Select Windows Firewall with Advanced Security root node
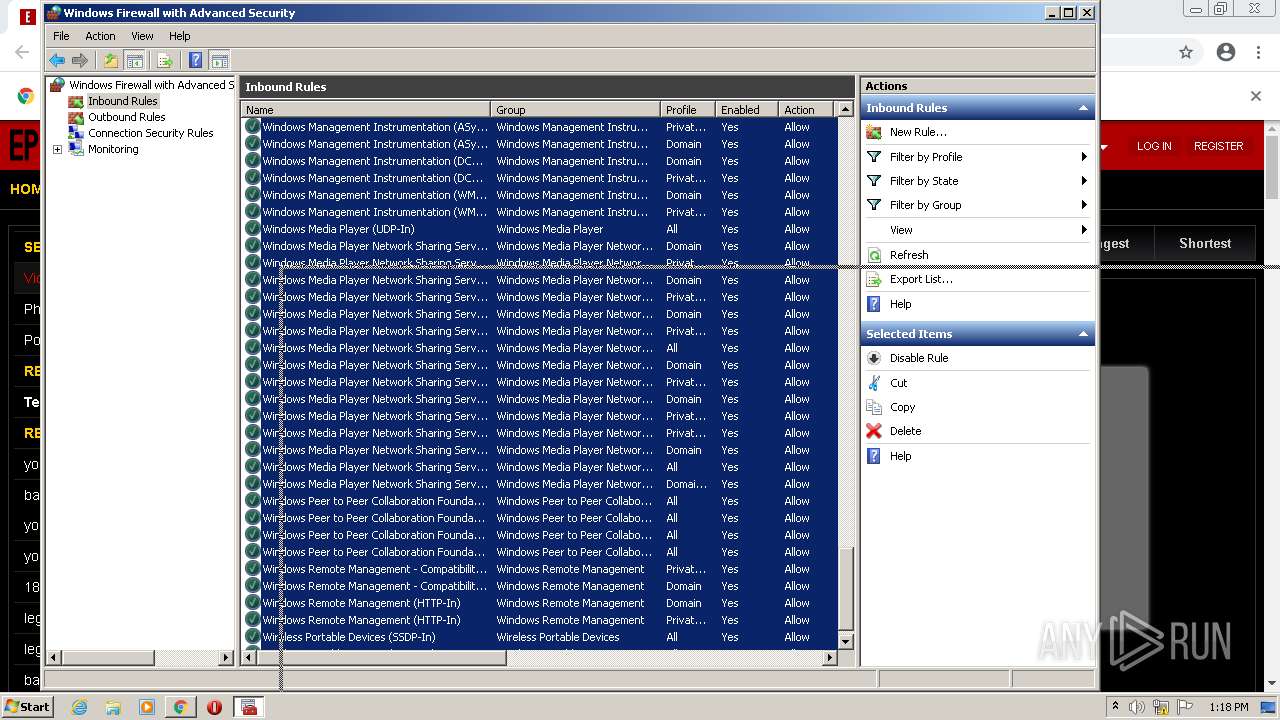The image size is (1280, 720). [151, 85]
